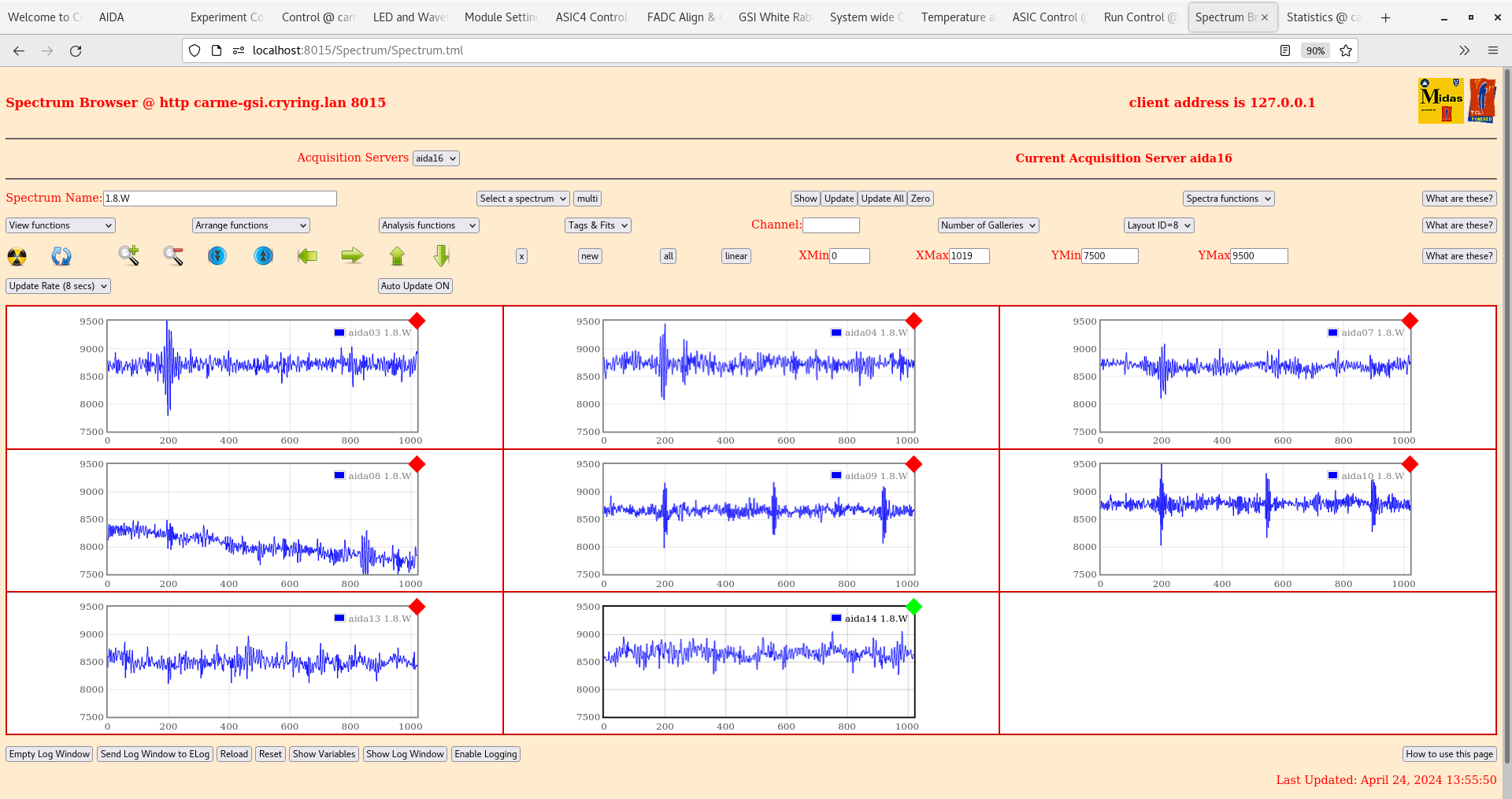Click inside the Channel input field

click(831, 225)
